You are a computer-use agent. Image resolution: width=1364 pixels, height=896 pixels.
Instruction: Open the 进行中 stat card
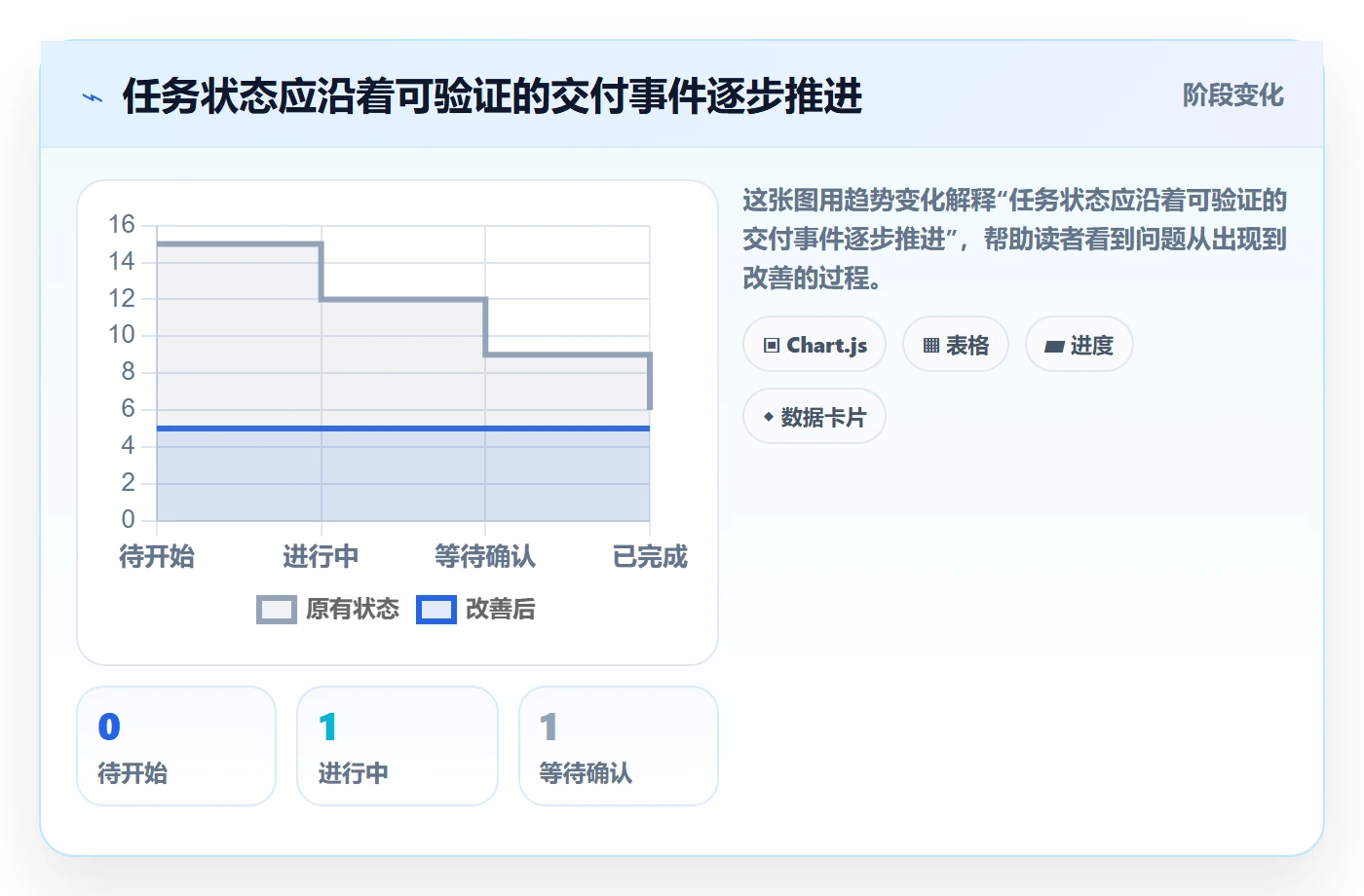[398, 747]
